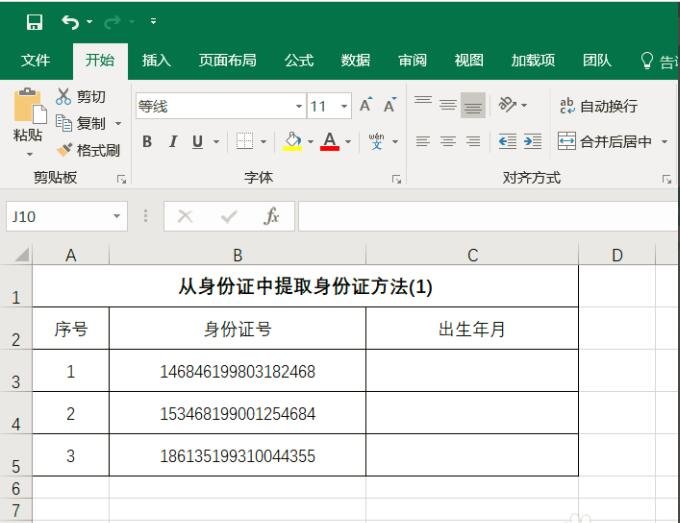The image size is (680, 523).
Task: Open Customize Quick Access Toolbar dropdown
Action: [x=153, y=21]
